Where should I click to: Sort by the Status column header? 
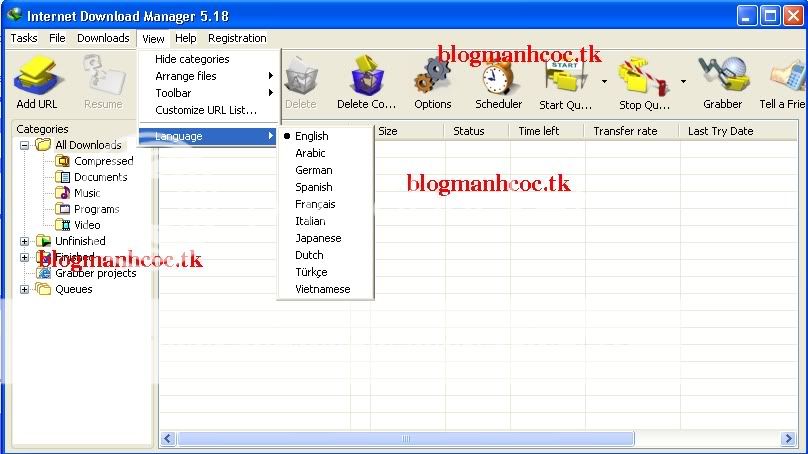[x=476, y=131]
